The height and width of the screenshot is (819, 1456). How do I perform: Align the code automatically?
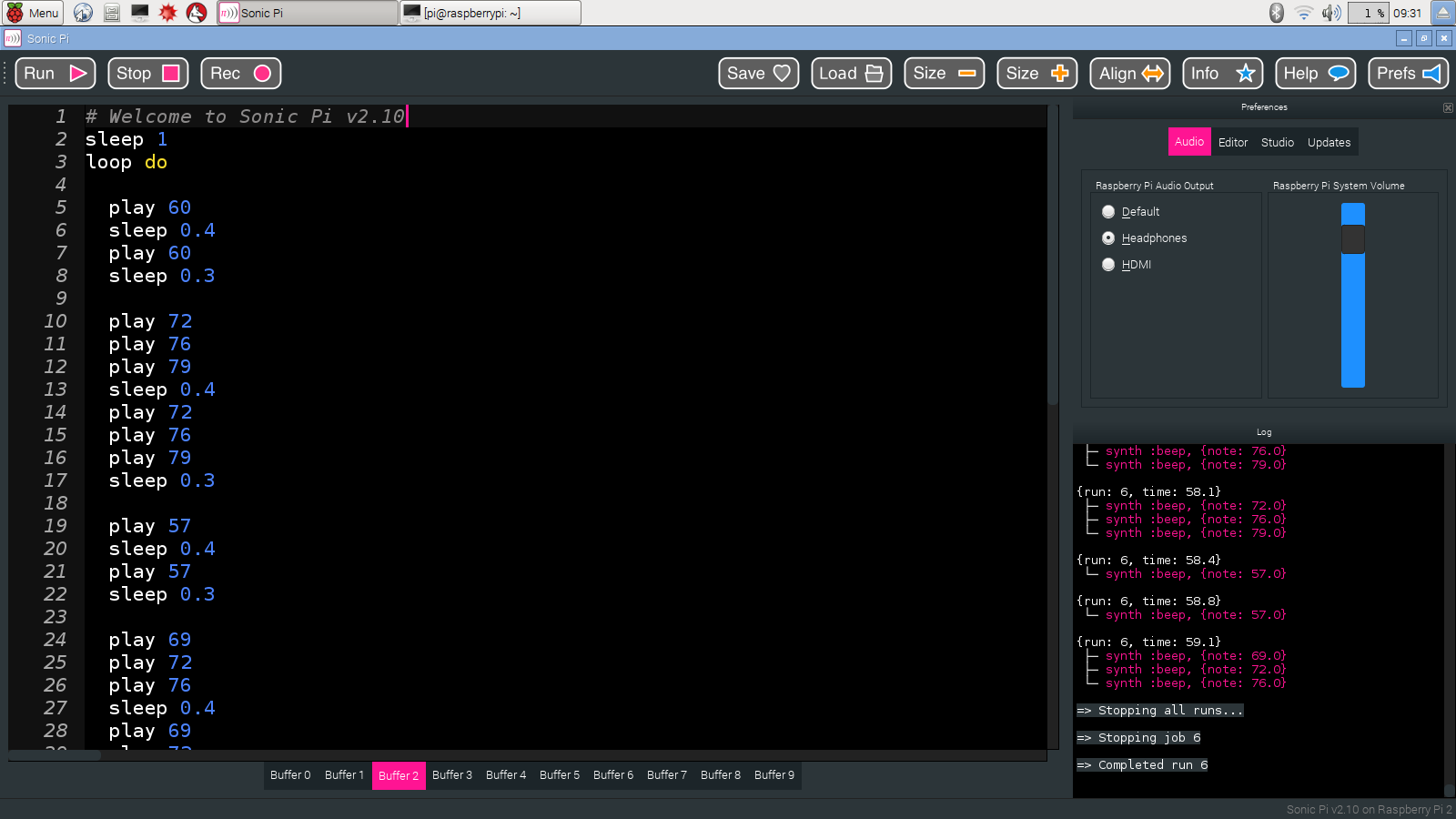pos(1130,74)
